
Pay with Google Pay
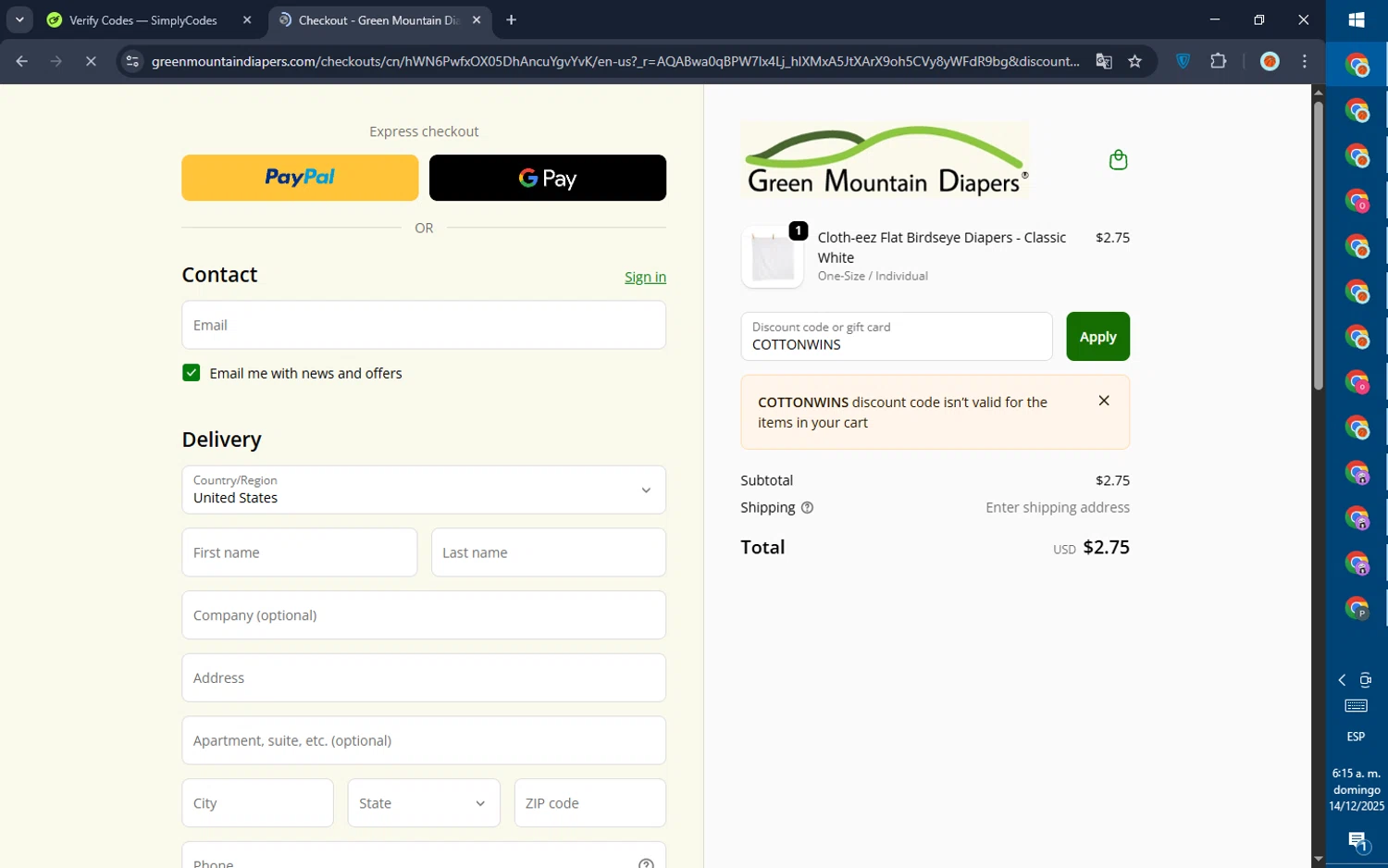(x=548, y=178)
